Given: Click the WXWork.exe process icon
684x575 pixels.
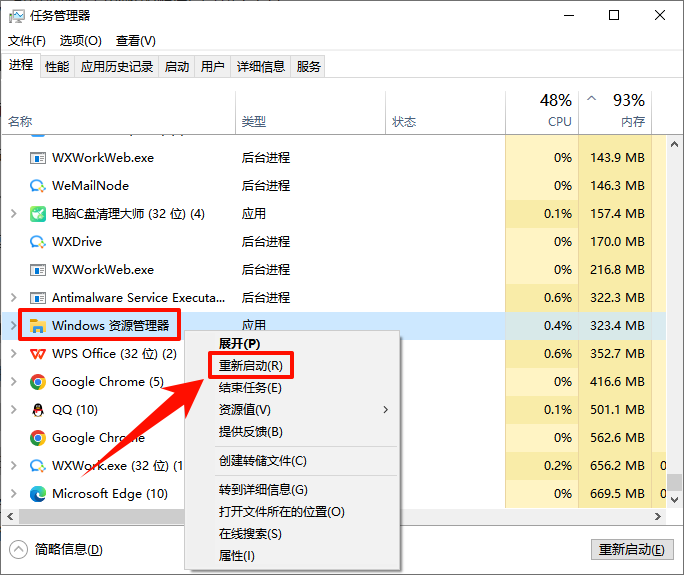Looking at the screenshot, I should [38, 466].
